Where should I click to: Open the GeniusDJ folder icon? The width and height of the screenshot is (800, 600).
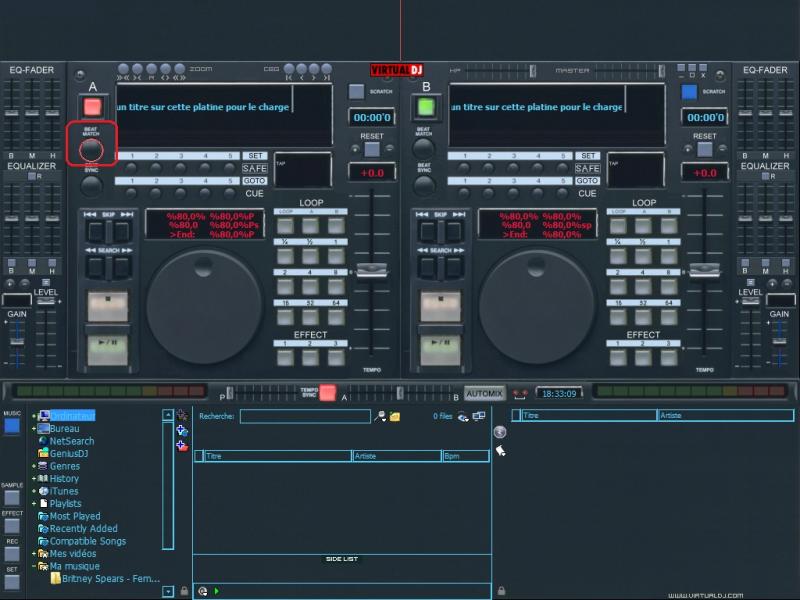[43, 453]
